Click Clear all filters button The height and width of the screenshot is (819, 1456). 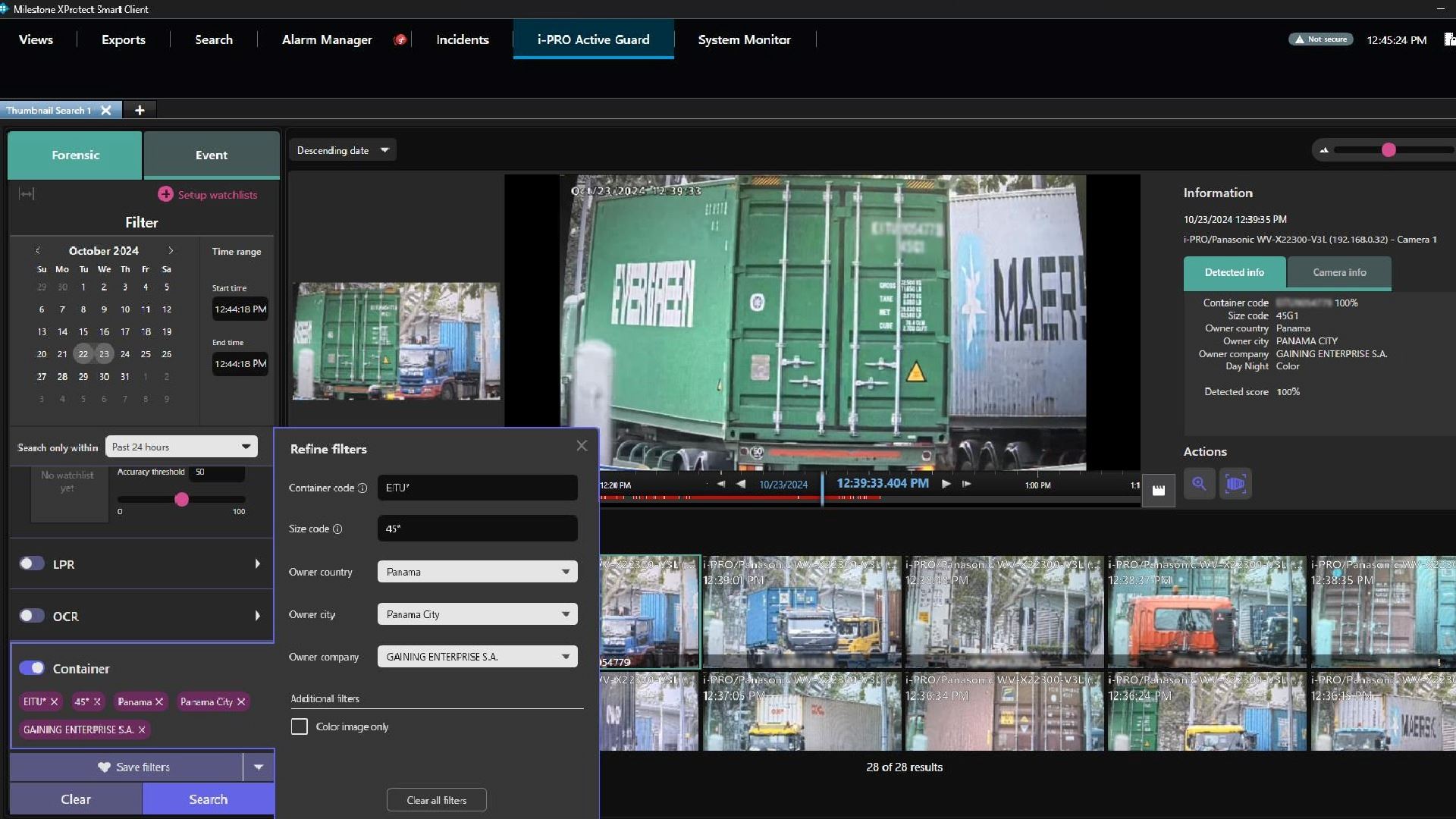437,800
